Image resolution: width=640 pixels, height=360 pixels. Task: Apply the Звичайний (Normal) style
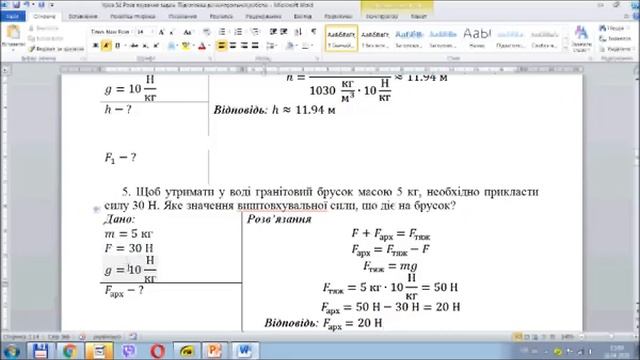coord(341,38)
